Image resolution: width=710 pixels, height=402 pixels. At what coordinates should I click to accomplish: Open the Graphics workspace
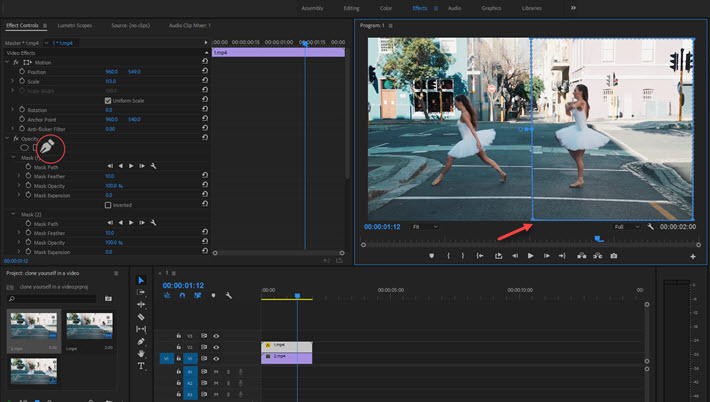tap(491, 8)
